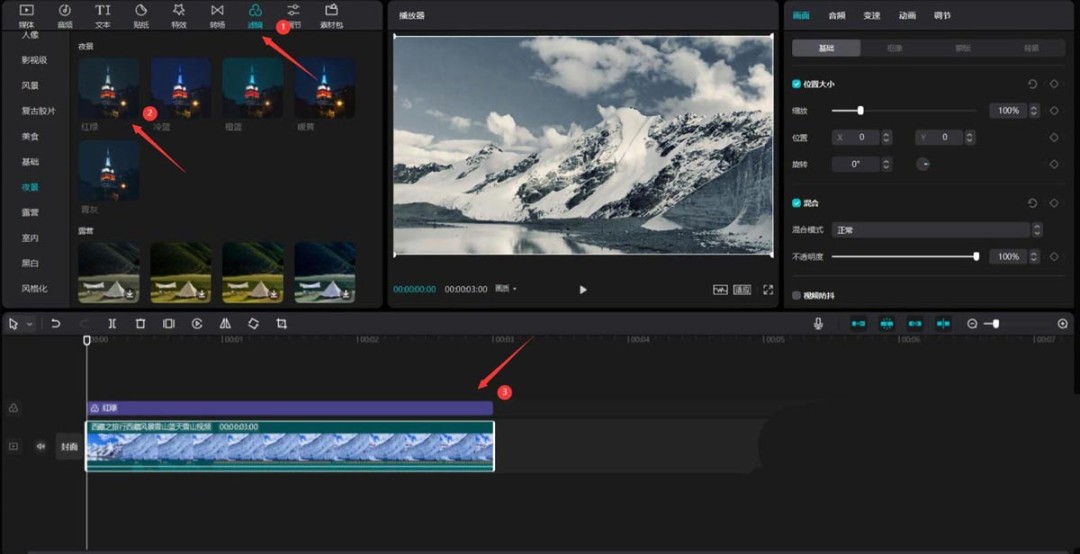Toggle the 位置大小 checkbox

[x=797, y=85]
